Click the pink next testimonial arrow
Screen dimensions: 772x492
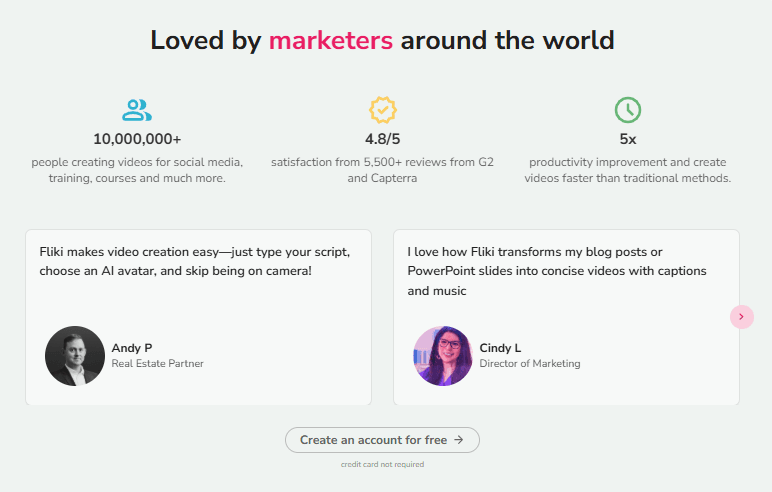click(741, 316)
